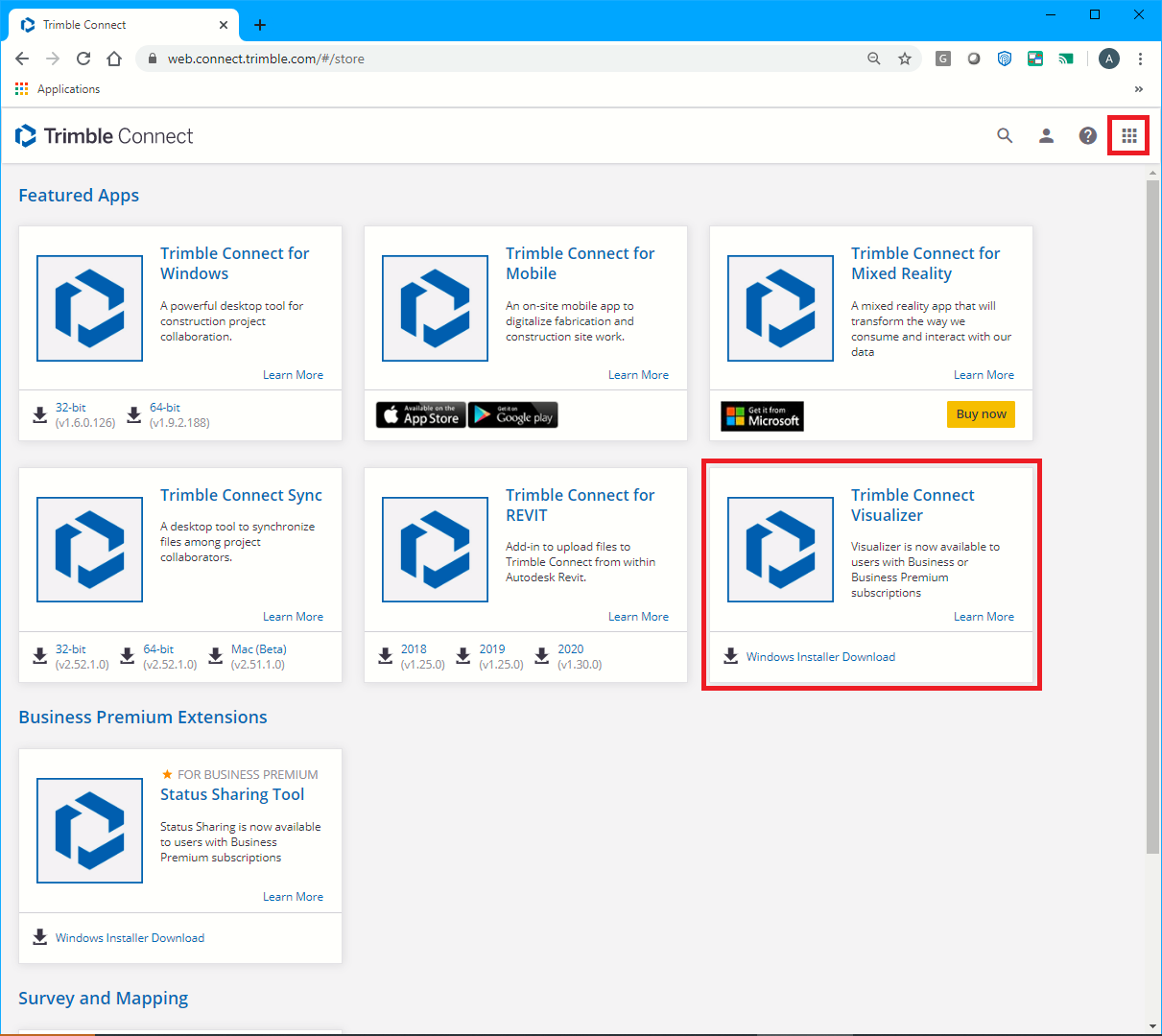This screenshot has width=1162, height=1036.
Task: Click the help question mark icon
Action: [x=1087, y=136]
